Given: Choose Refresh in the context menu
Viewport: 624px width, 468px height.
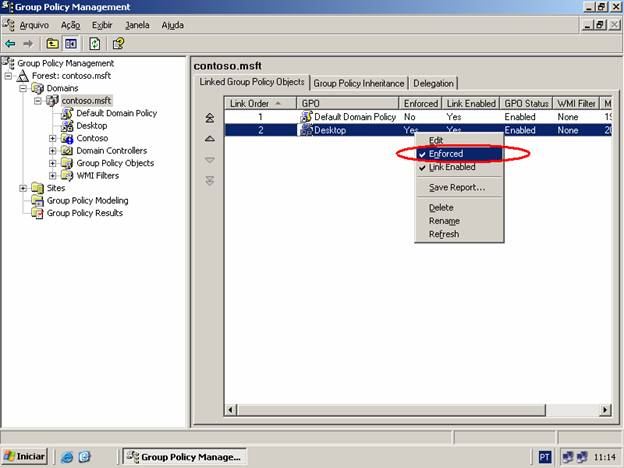Looking at the screenshot, I should (458, 234).
